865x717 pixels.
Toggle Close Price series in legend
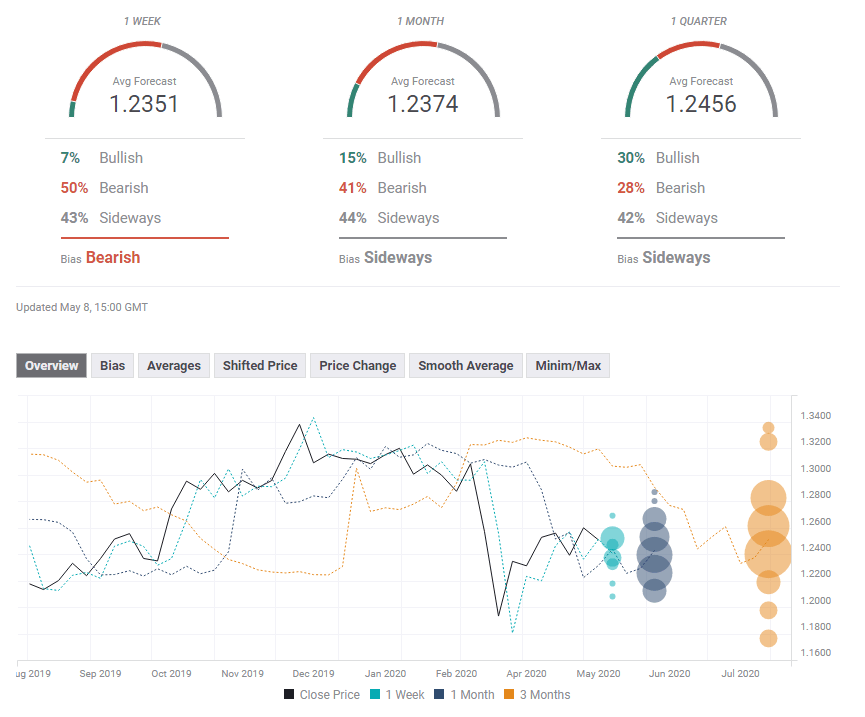point(322,695)
